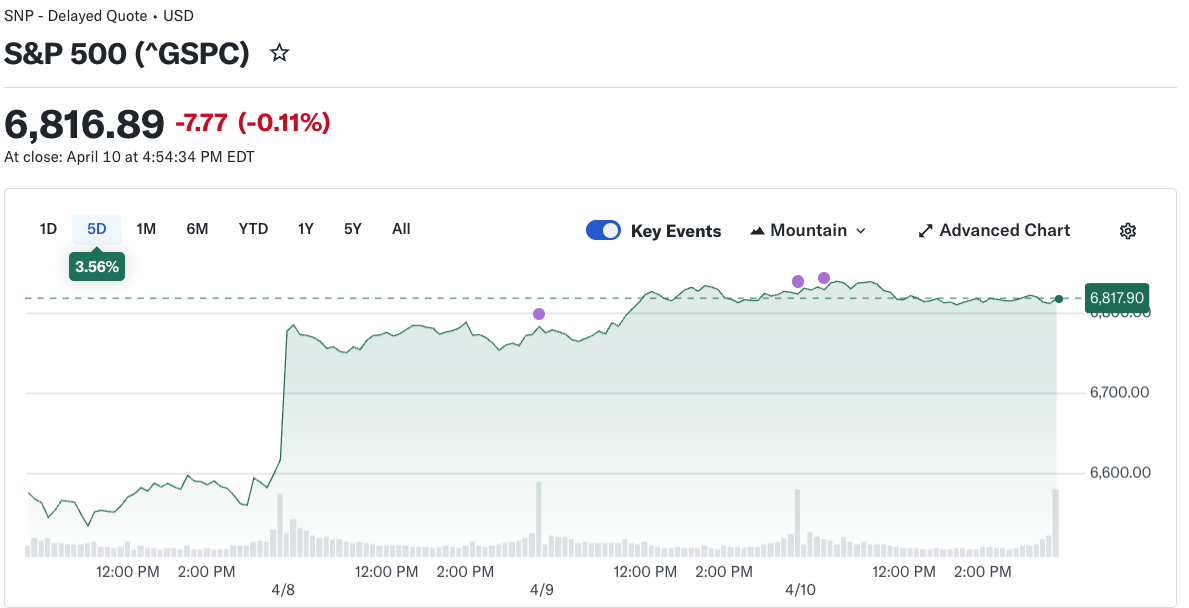Click the Mountain chart type icon
Viewport: 1189px width, 608px height.
[x=757, y=231]
